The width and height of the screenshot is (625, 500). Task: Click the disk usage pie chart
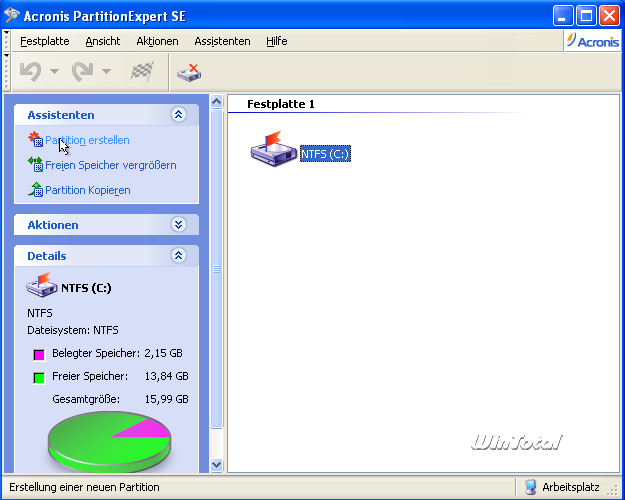[x=109, y=443]
